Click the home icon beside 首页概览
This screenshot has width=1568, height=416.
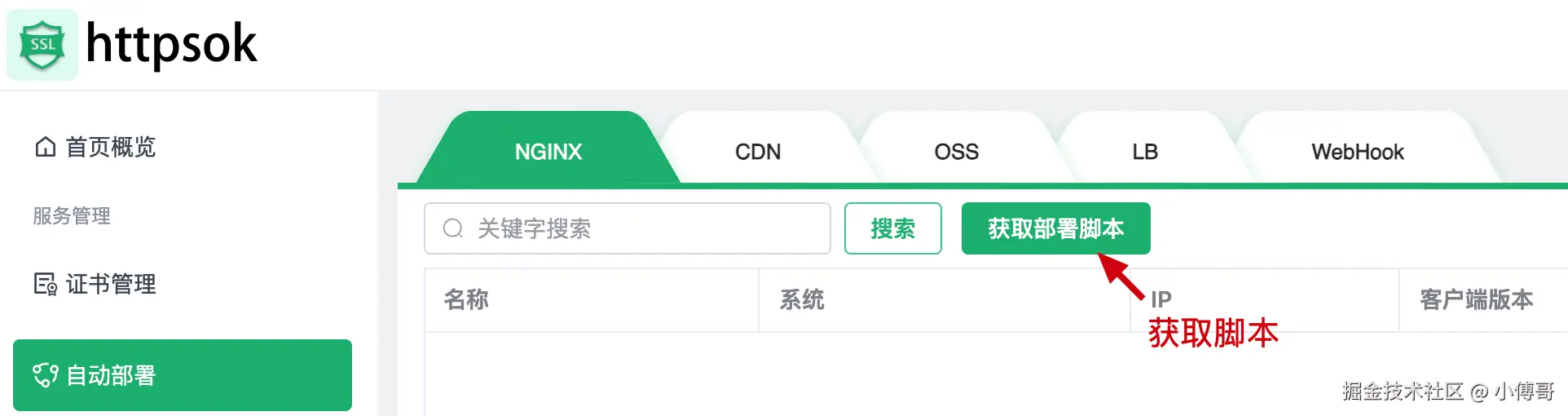coord(46,147)
